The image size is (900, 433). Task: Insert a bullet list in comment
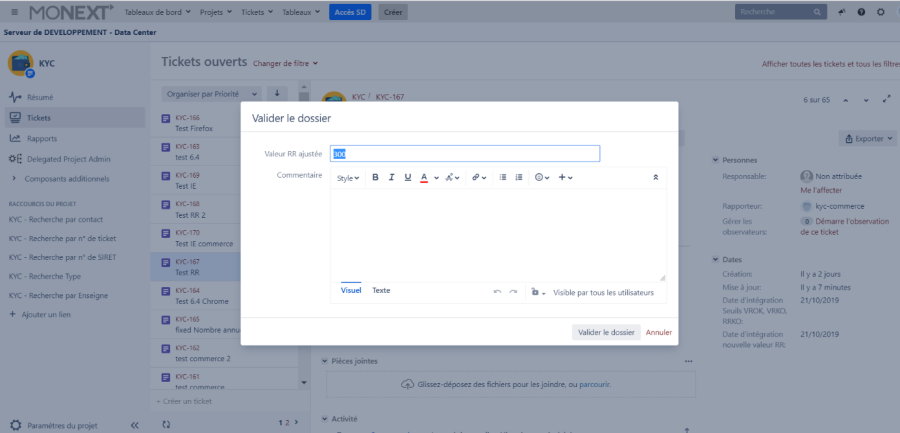(503, 177)
